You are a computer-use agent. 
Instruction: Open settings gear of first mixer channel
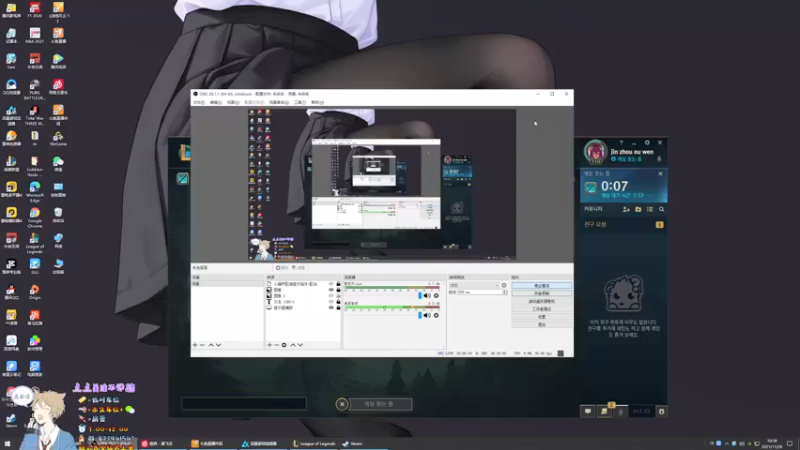click(436, 295)
